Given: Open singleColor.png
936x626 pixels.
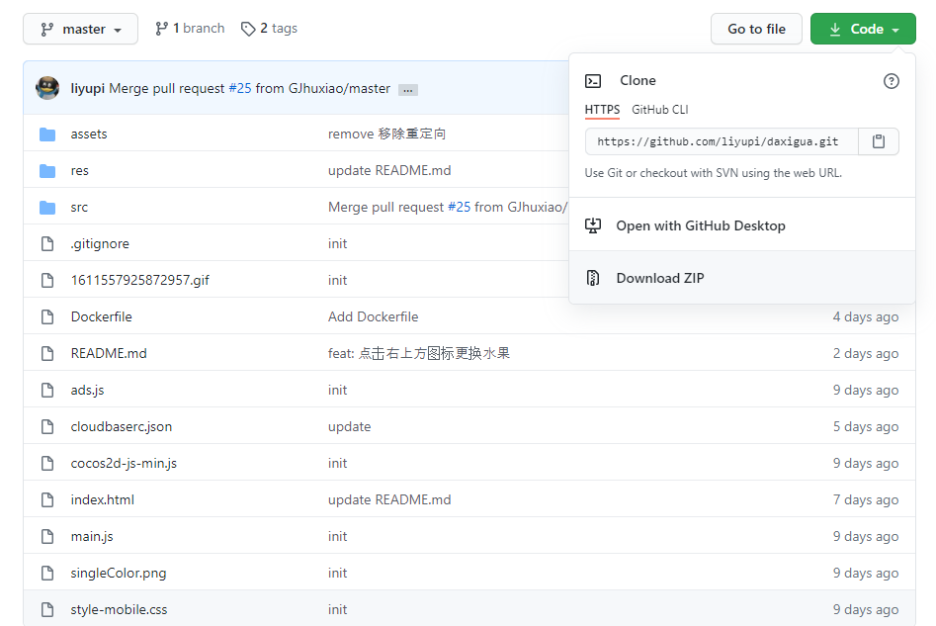Looking at the screenshot, I should coord(118,573).
